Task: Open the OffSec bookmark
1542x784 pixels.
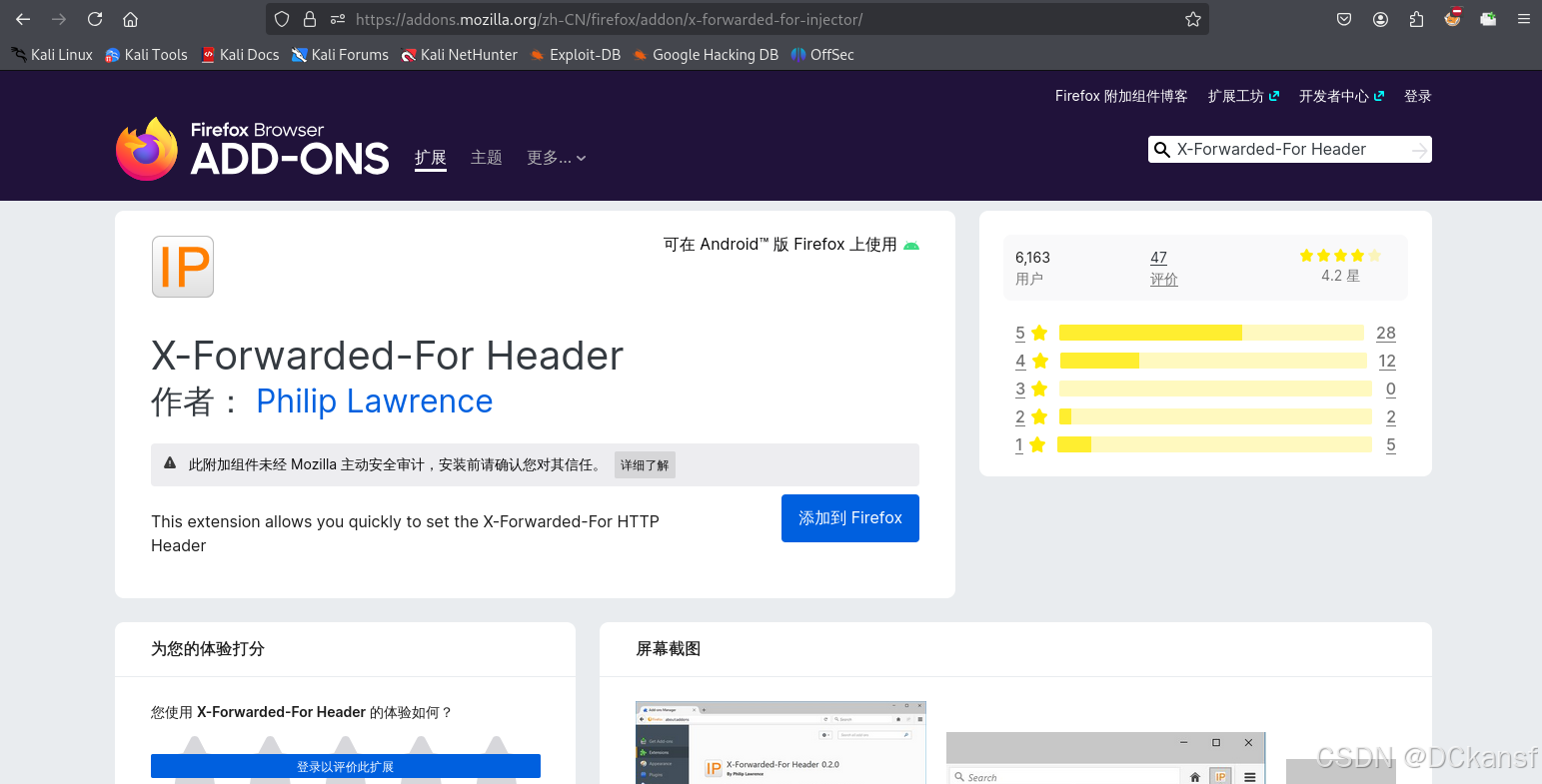Action: (822, 55)
